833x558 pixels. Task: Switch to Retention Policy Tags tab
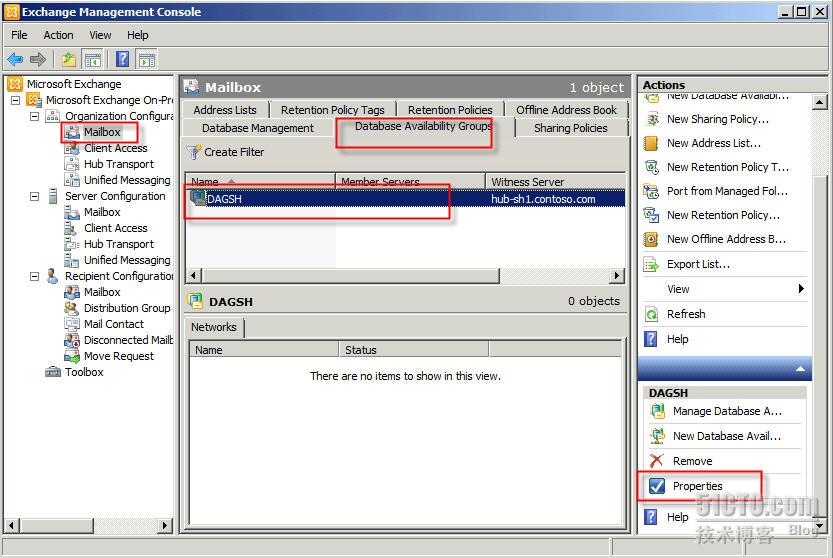[333, 109]
